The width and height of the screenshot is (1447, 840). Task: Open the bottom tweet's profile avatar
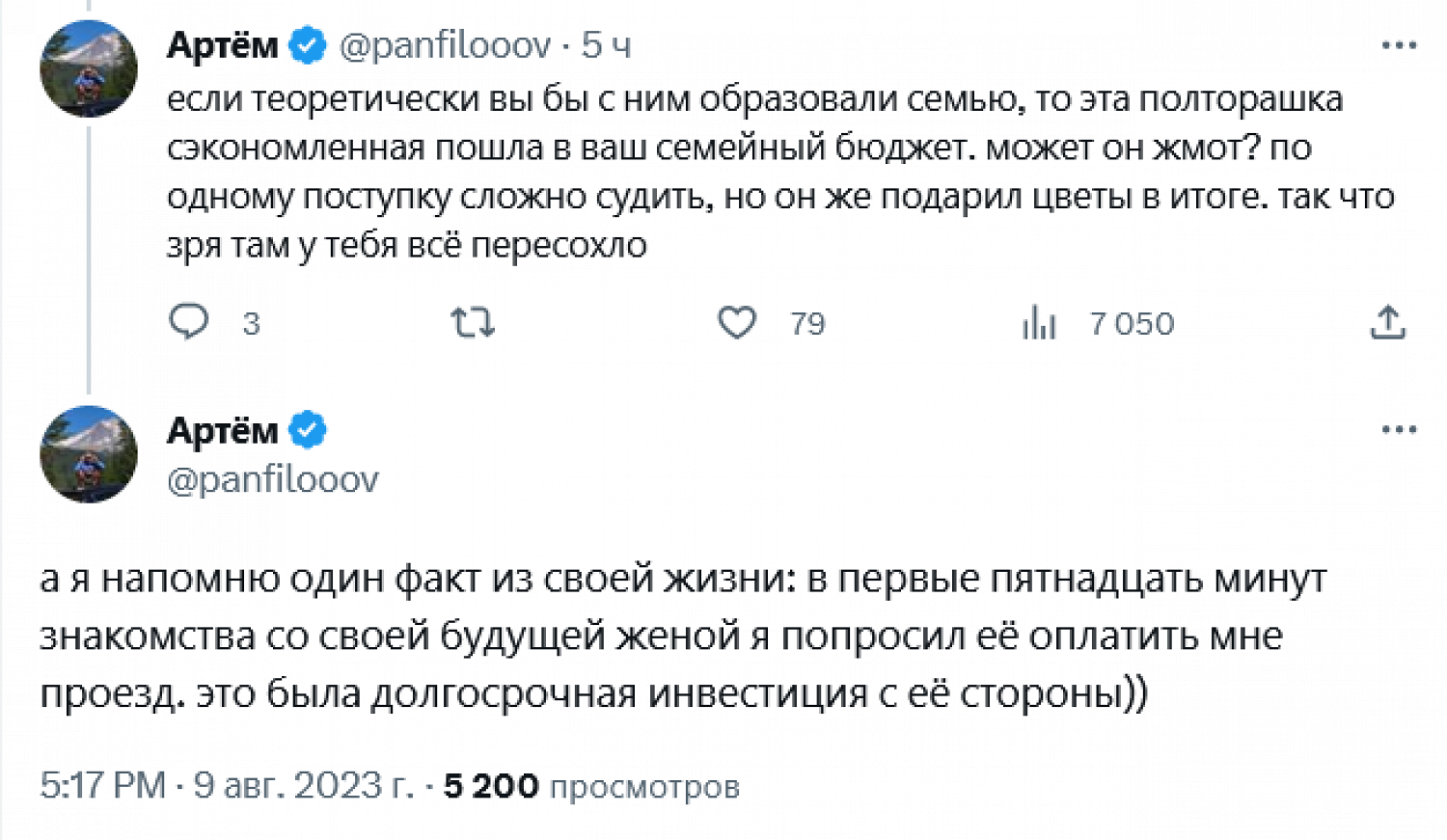(x=89, y=454)
